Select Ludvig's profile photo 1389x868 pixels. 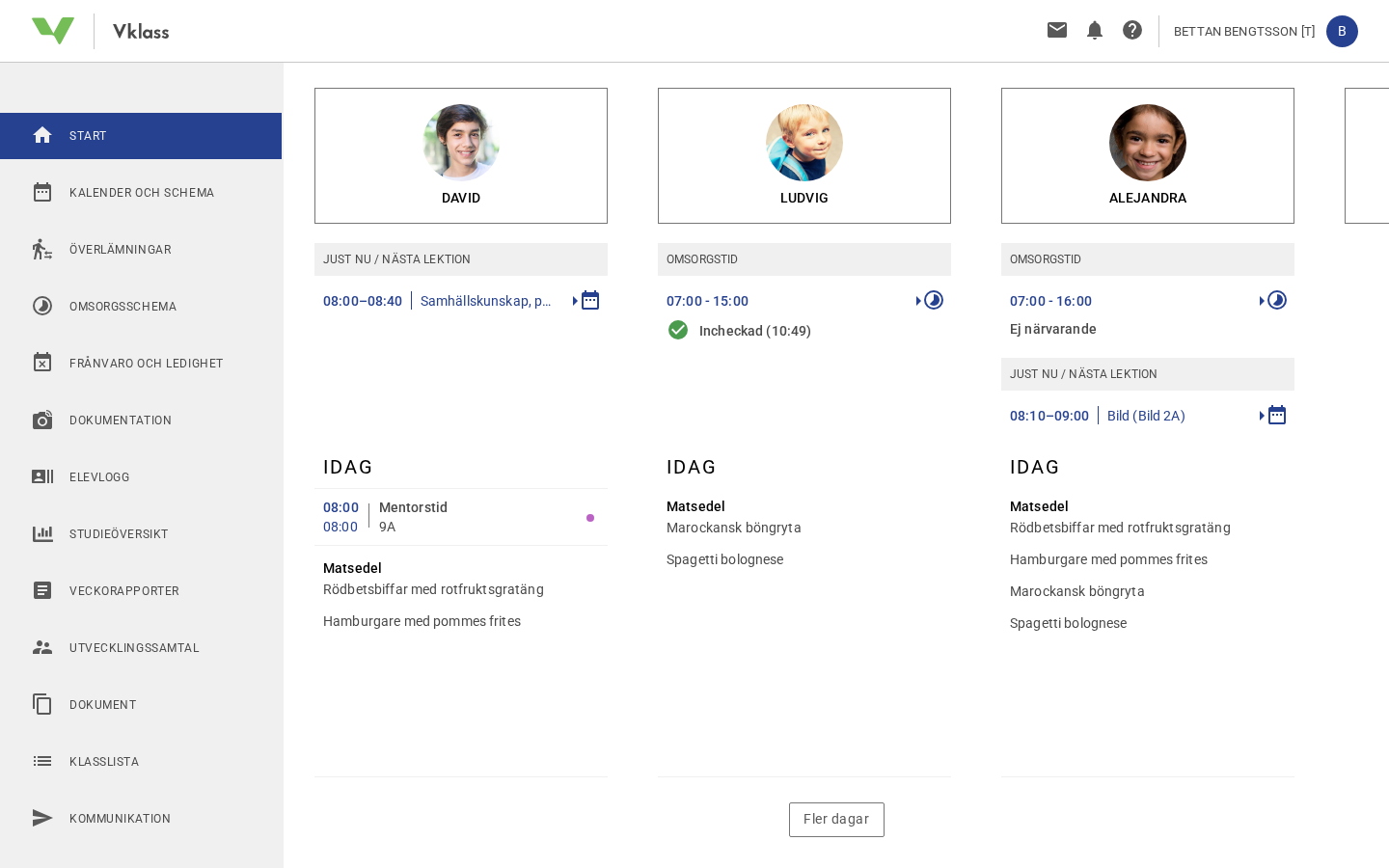click(804, 143)
